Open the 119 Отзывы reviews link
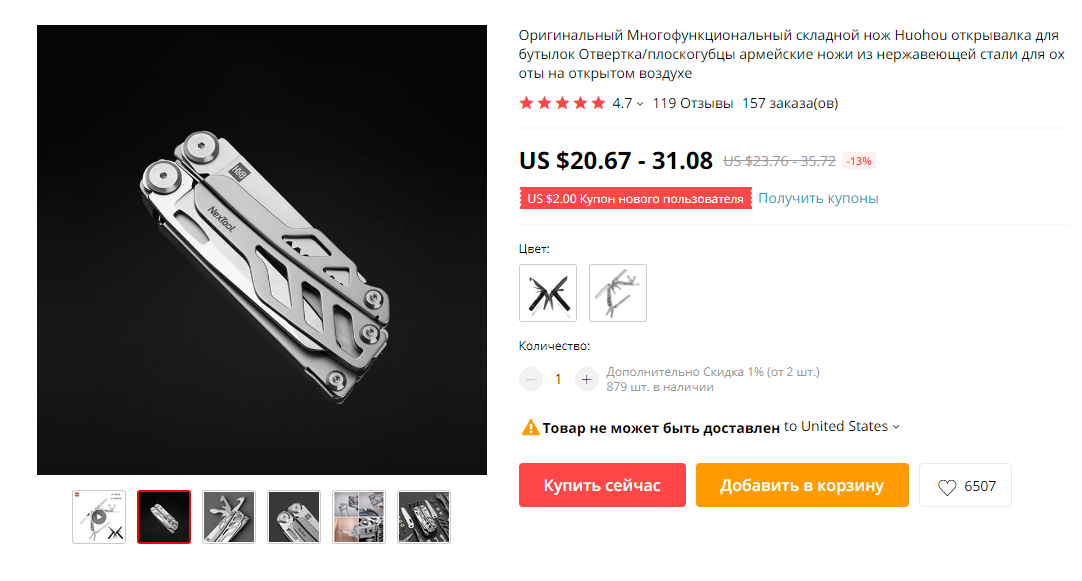This screenshot has width=1082, height=581. 692,104
